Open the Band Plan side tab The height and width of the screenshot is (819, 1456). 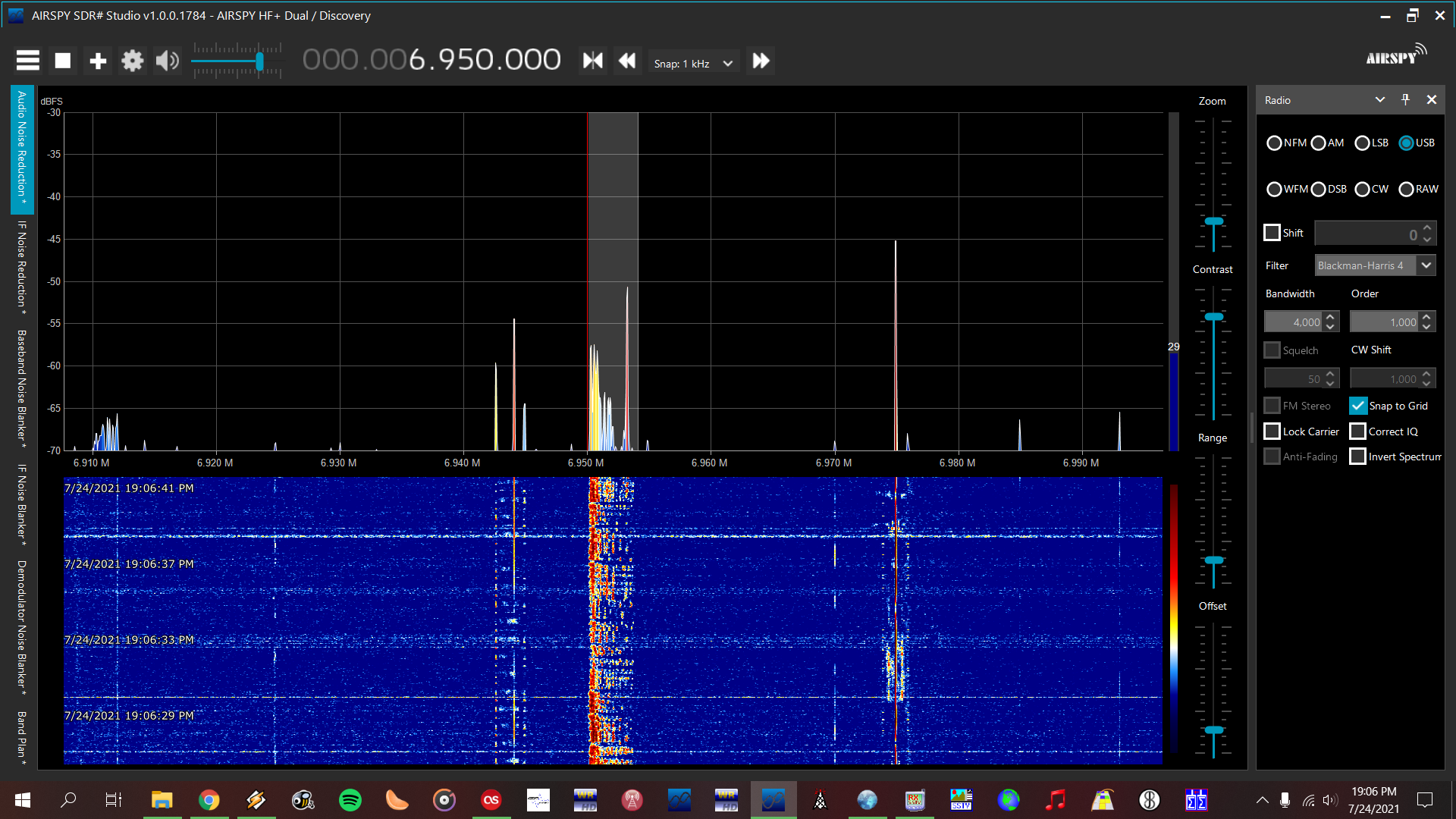(22, 737)
